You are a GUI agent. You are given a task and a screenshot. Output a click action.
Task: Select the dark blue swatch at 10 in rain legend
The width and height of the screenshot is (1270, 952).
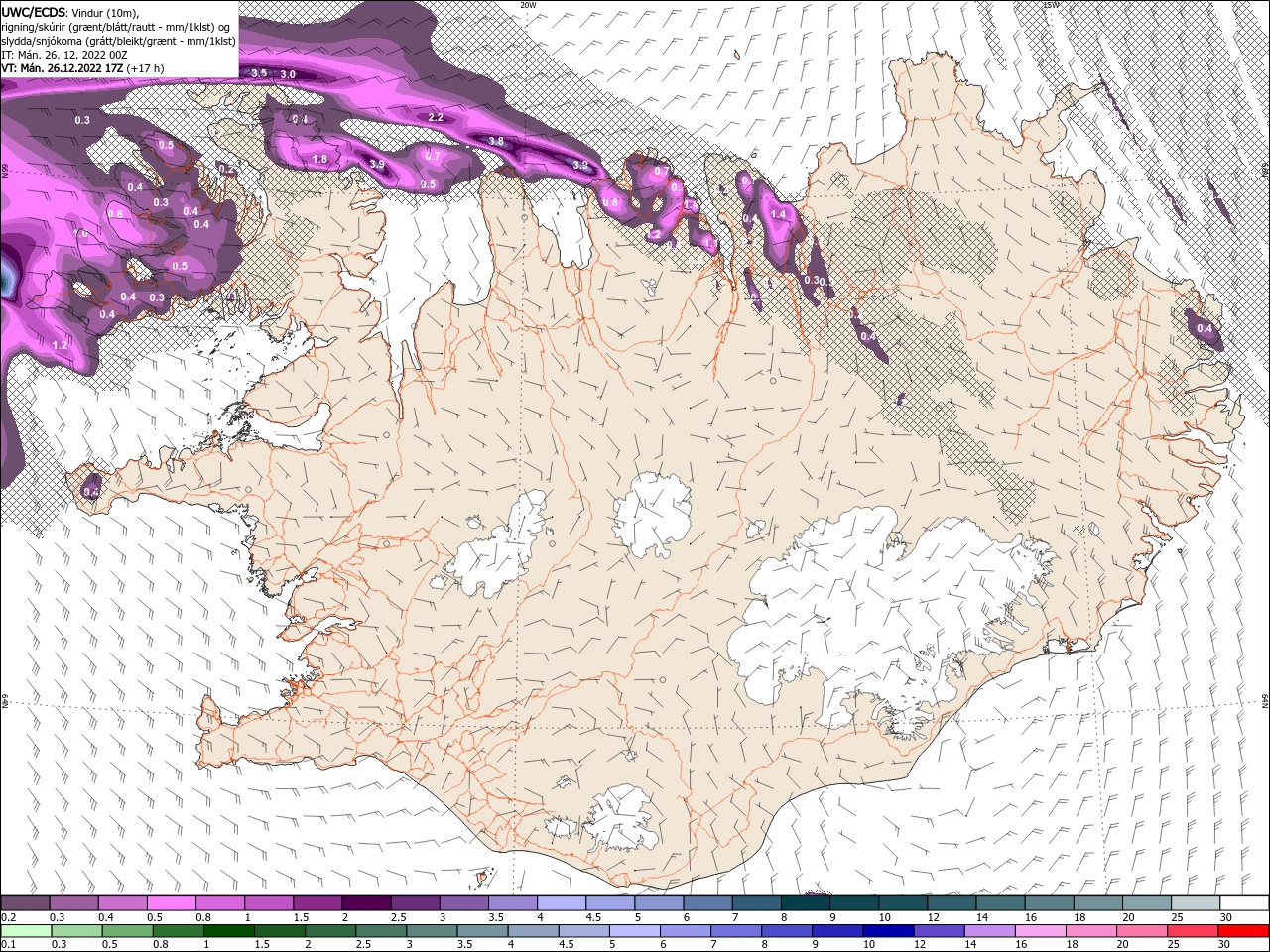point(888,930)
